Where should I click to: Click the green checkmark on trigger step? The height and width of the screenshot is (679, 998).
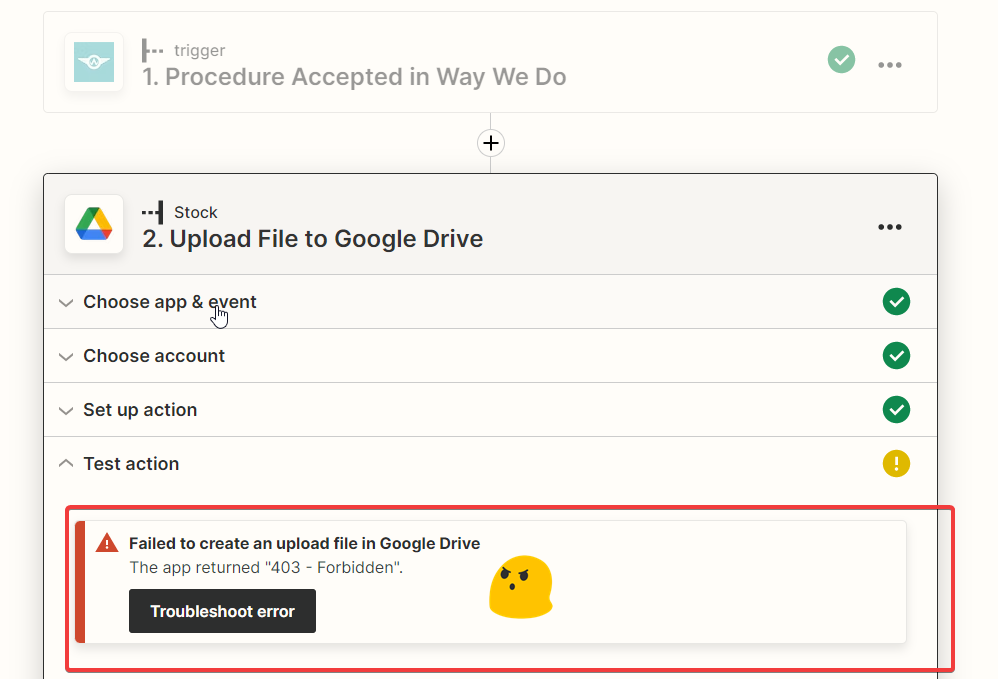click(x=841, y=60)
